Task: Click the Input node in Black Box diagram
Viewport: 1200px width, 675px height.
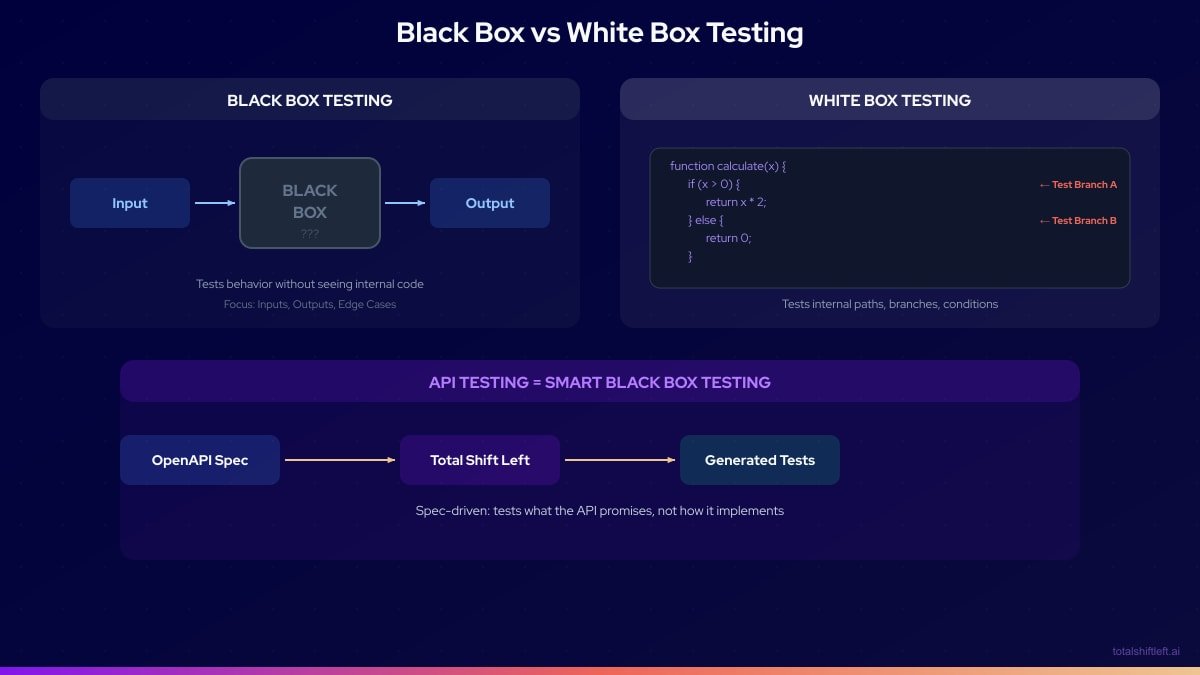Action: (x=130, y=202)
